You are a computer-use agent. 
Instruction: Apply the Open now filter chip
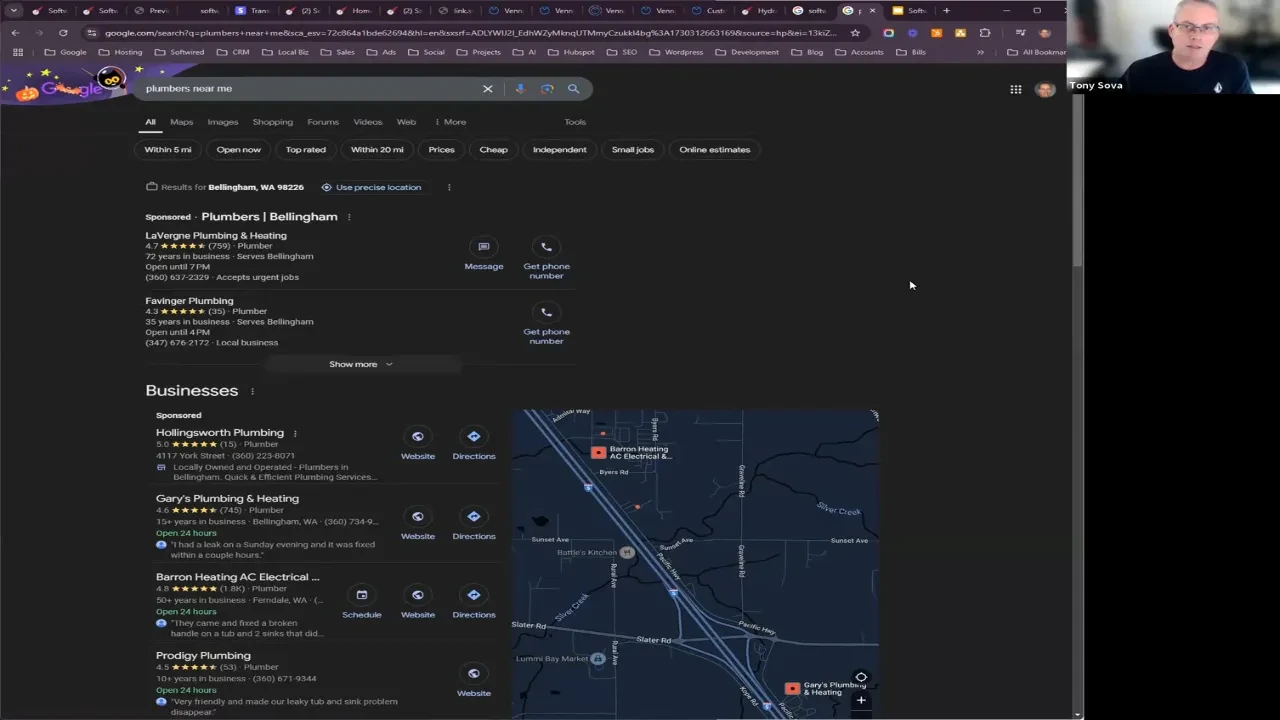pyautogui.click(x=239, y=150)
